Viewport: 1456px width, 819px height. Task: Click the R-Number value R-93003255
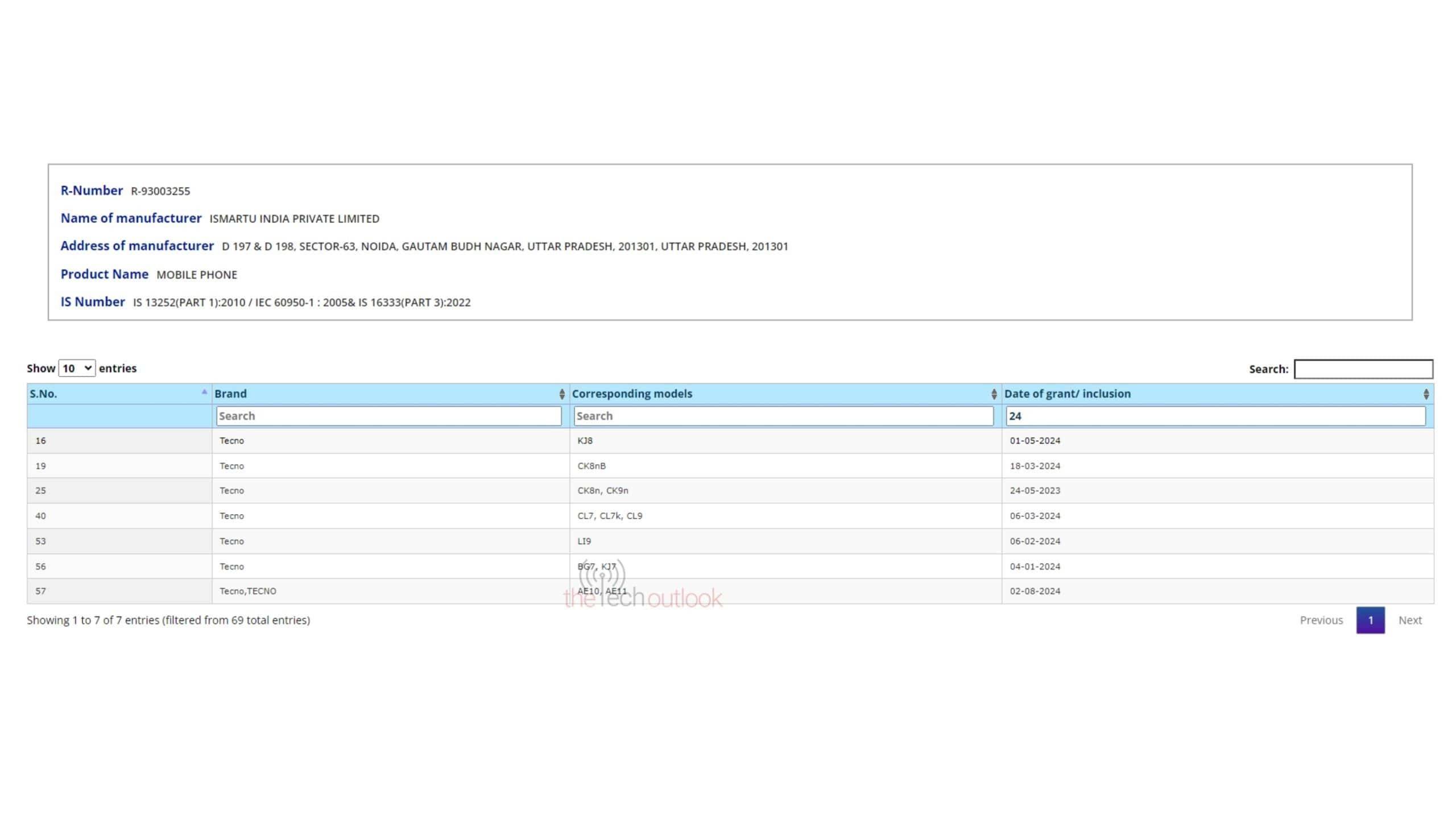[160, 191]
